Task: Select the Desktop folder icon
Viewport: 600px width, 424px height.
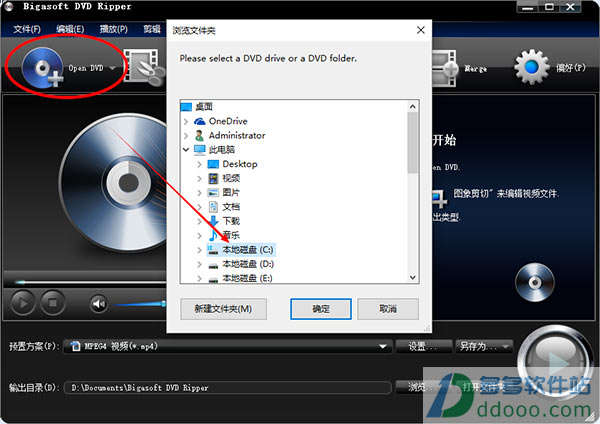Action: point(213,164)
